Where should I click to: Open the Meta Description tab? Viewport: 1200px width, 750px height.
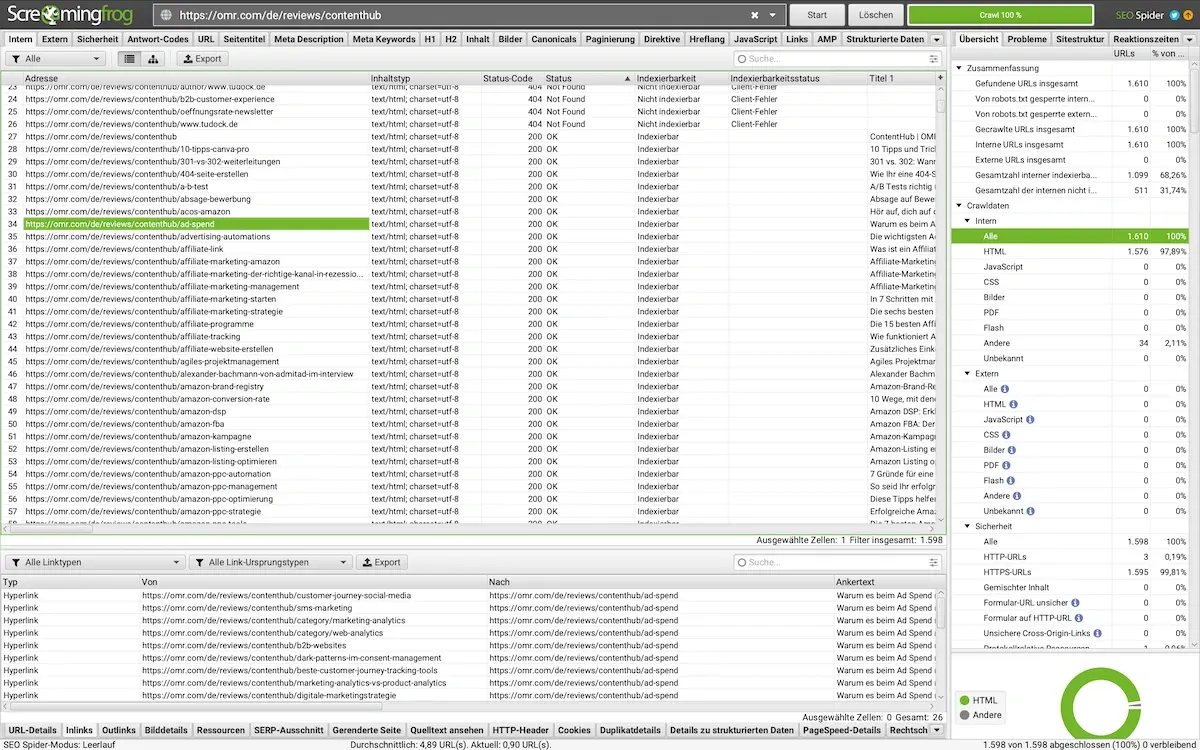(x=309, y=39)
